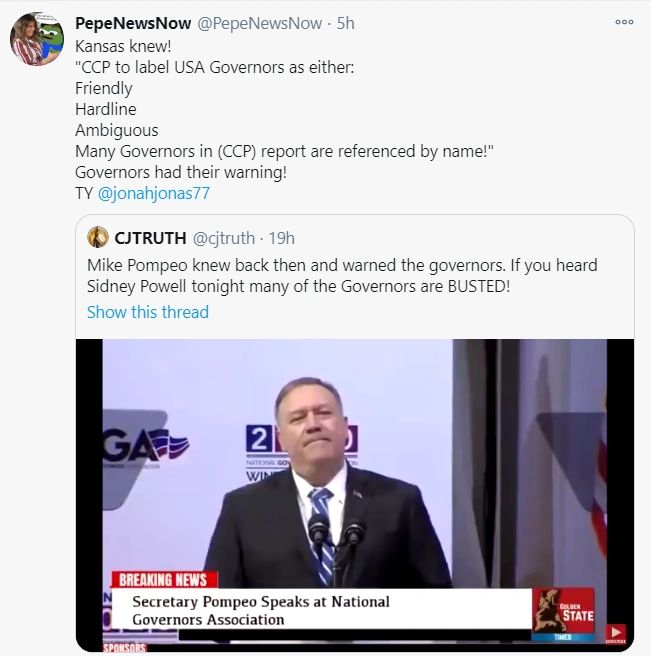
Task: Click the SPONSORS label below the video
Action: (x=124, y=648)
